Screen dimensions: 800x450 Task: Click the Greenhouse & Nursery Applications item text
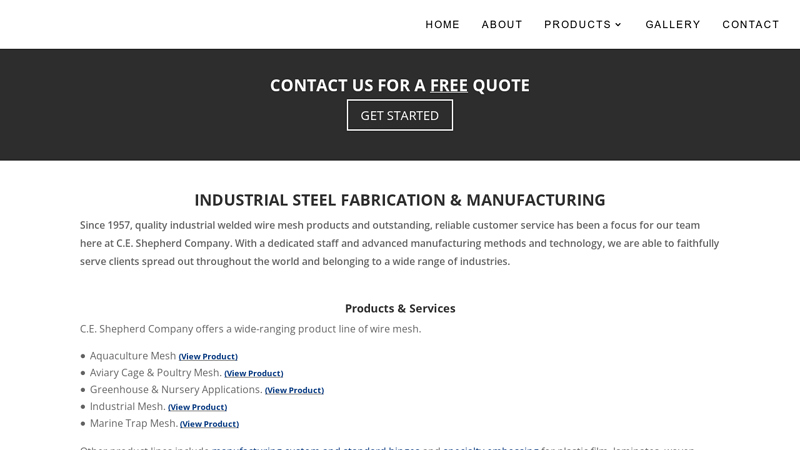pos(176,389)
